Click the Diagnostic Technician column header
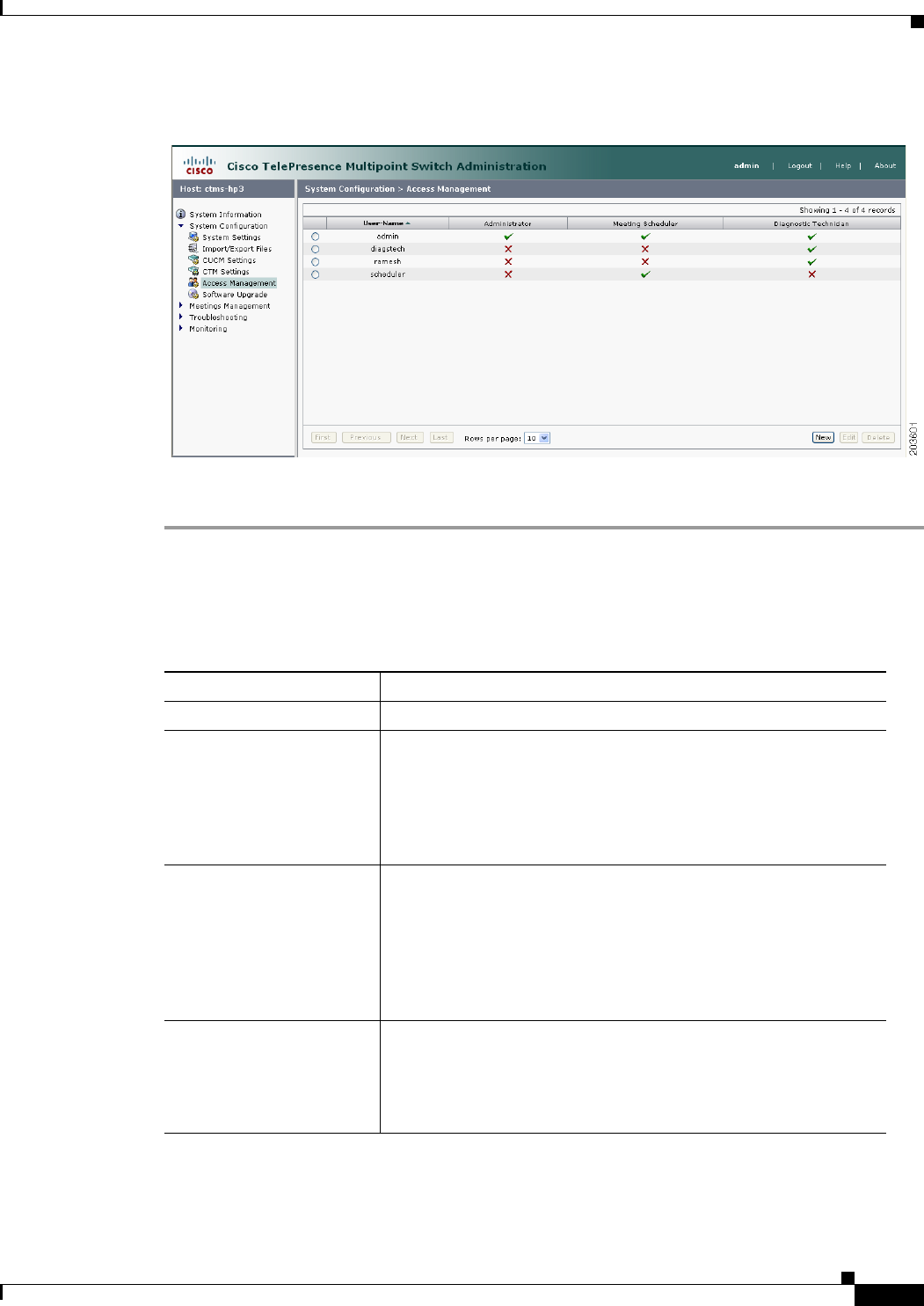This screenshot has height=1306, width=924. 811,223
